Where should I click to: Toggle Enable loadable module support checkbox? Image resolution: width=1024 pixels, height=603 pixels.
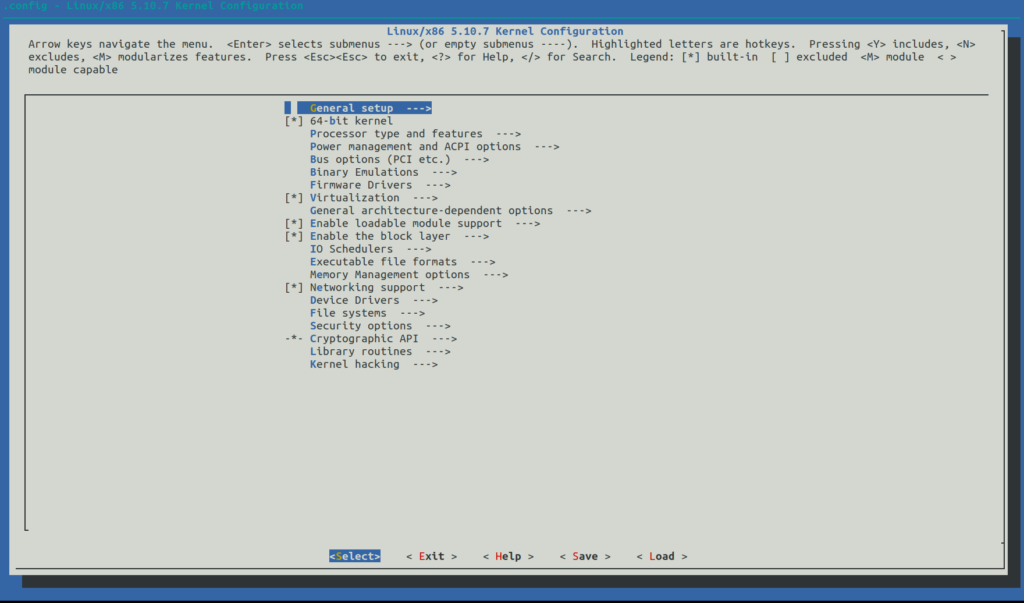[x=294, y=223]
